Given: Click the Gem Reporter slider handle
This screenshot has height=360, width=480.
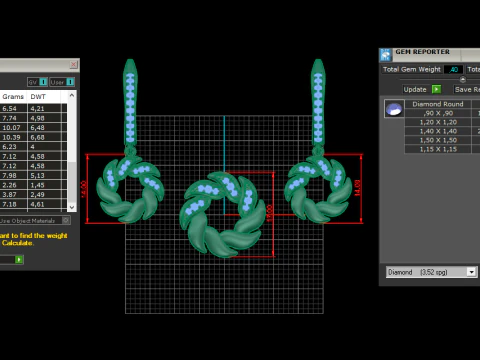Looking at the screenshot, I should [463, 79].
